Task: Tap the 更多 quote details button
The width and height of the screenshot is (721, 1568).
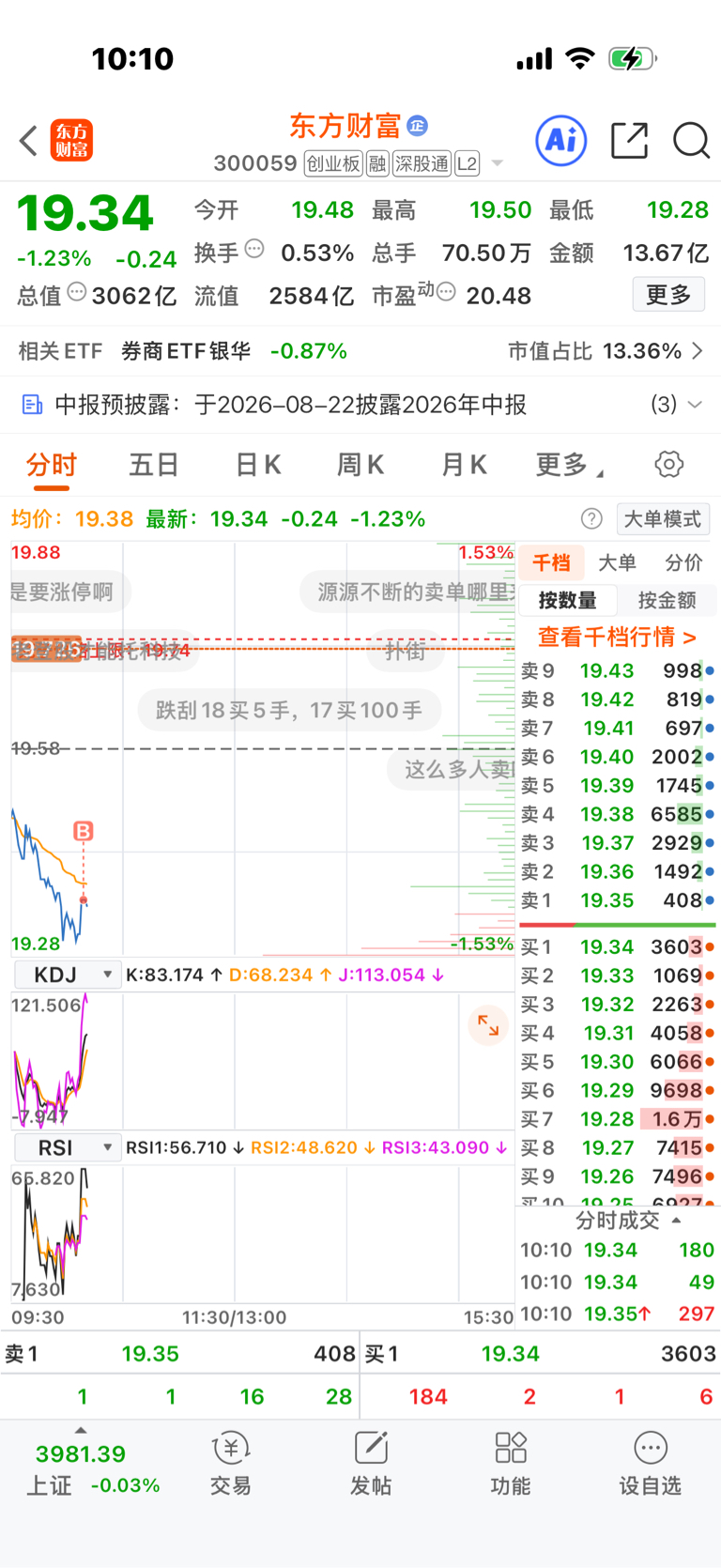Action: pos(668,295)
